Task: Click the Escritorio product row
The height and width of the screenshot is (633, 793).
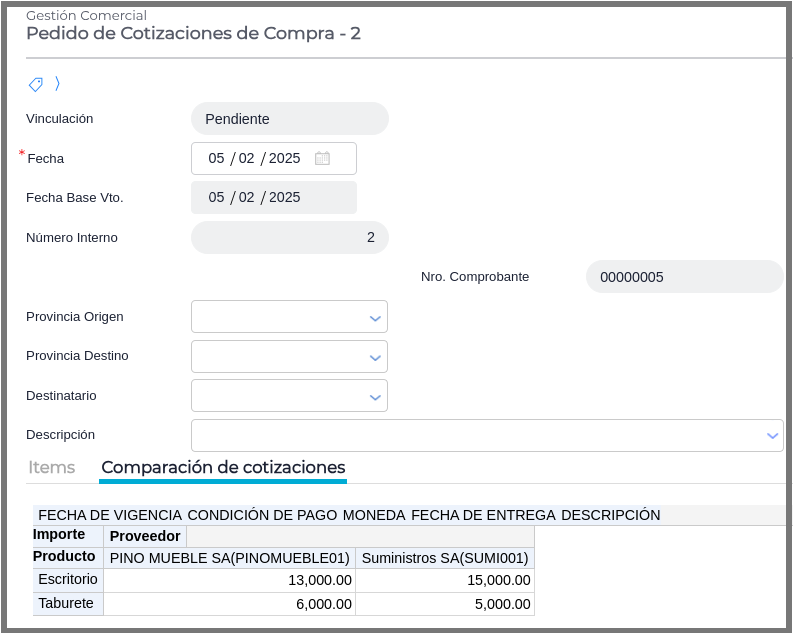Action: [68, 579]
